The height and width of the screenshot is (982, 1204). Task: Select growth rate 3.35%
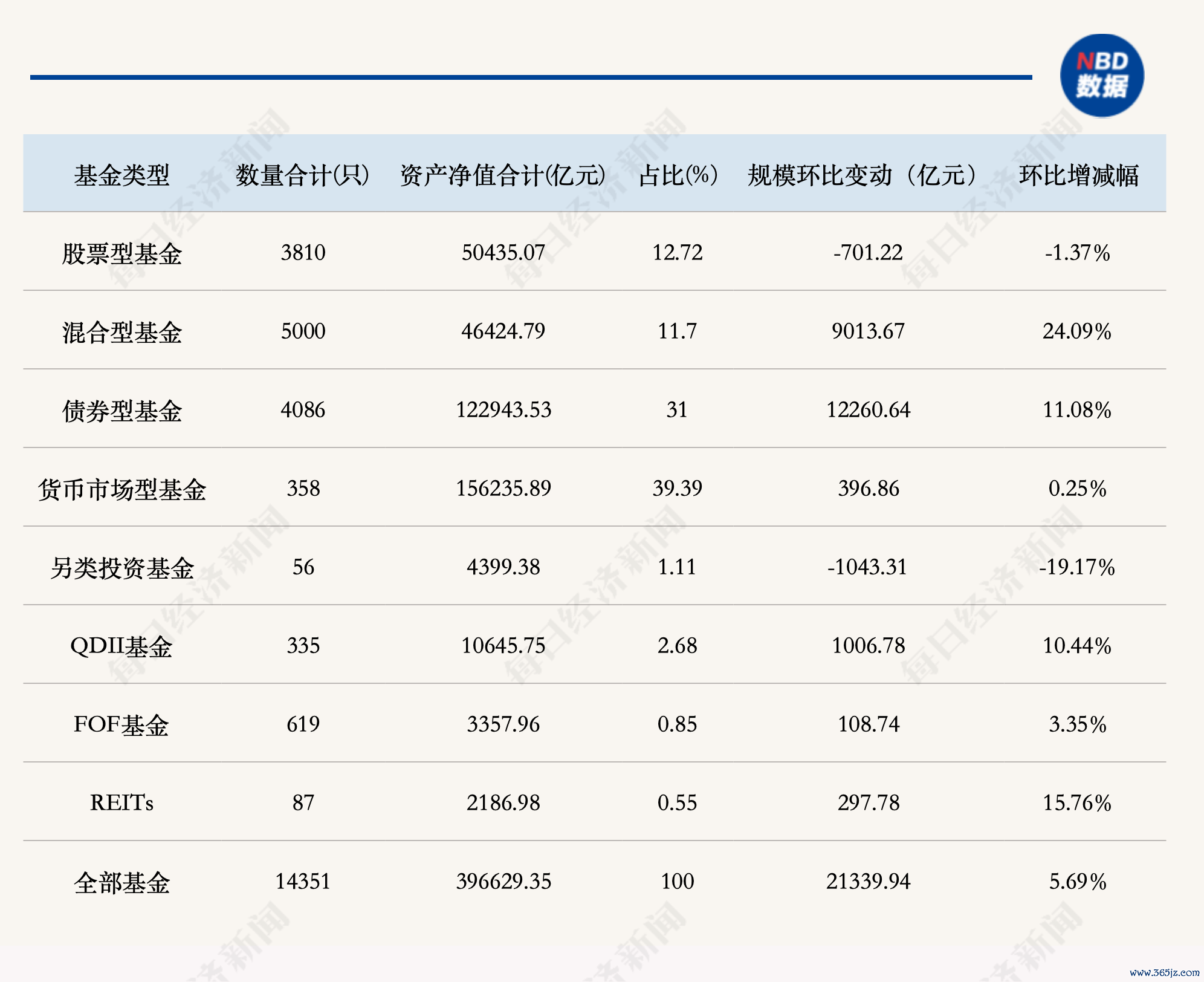click(x=1077, y=724)
